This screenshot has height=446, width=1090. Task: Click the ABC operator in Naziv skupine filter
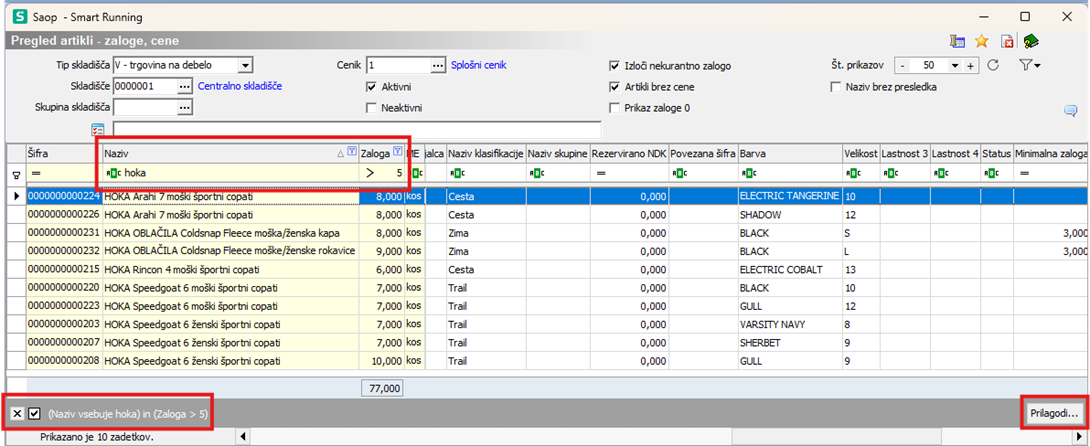[536, 173]
